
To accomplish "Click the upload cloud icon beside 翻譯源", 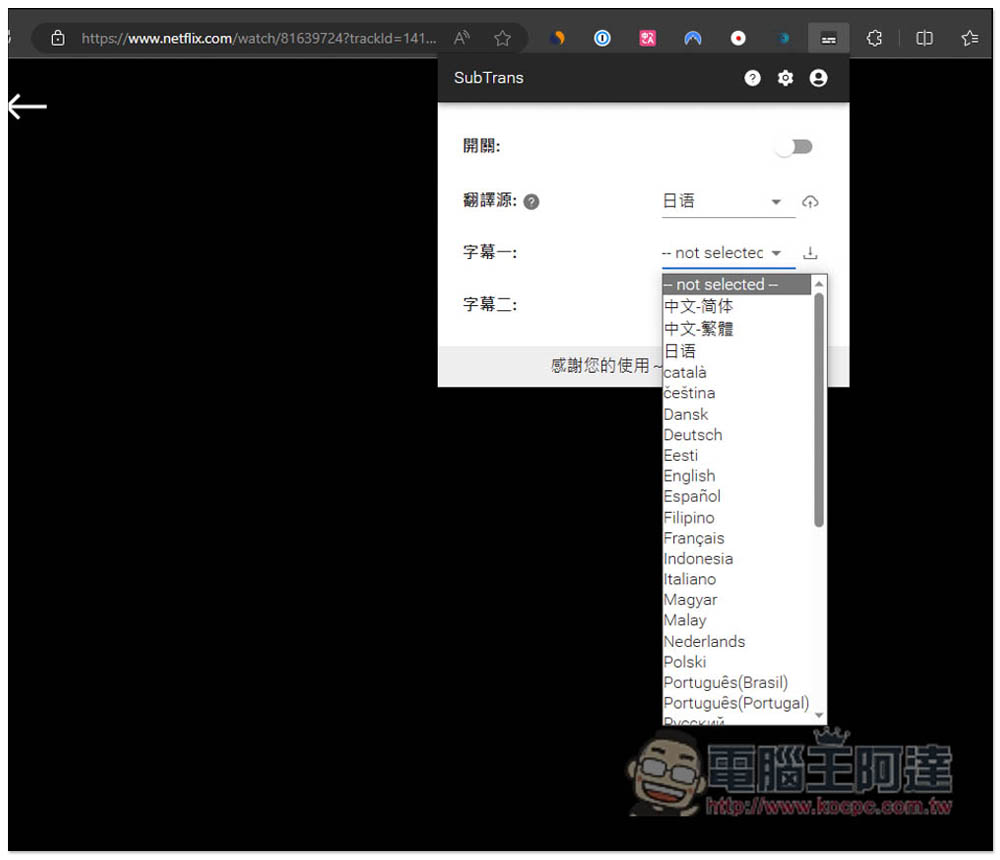I will pyautogui.click(x=810, y=202).
